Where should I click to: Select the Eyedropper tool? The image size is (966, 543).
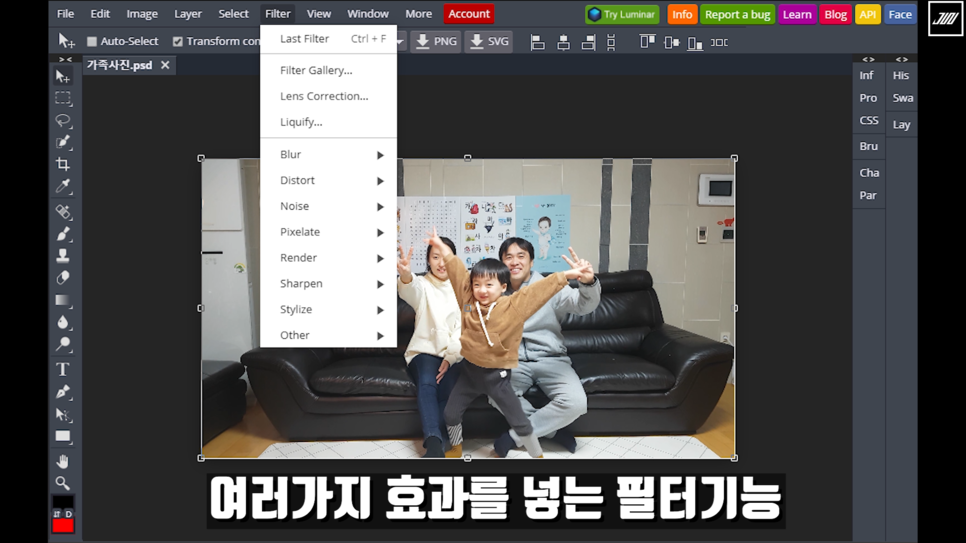click(63, 186)
